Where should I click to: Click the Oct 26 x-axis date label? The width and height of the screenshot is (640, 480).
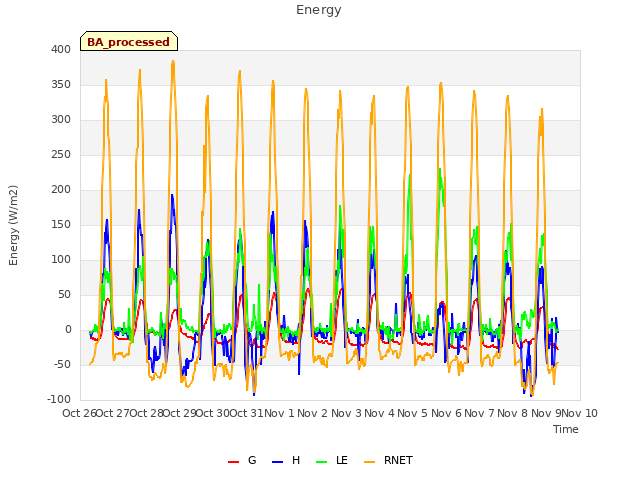(79, 413)
